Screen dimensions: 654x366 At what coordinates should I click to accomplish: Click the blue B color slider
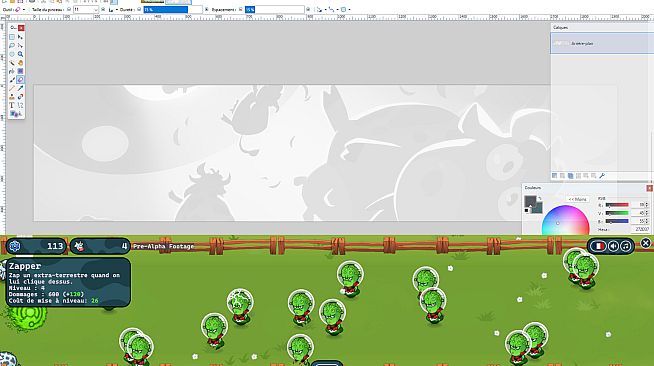617,221
